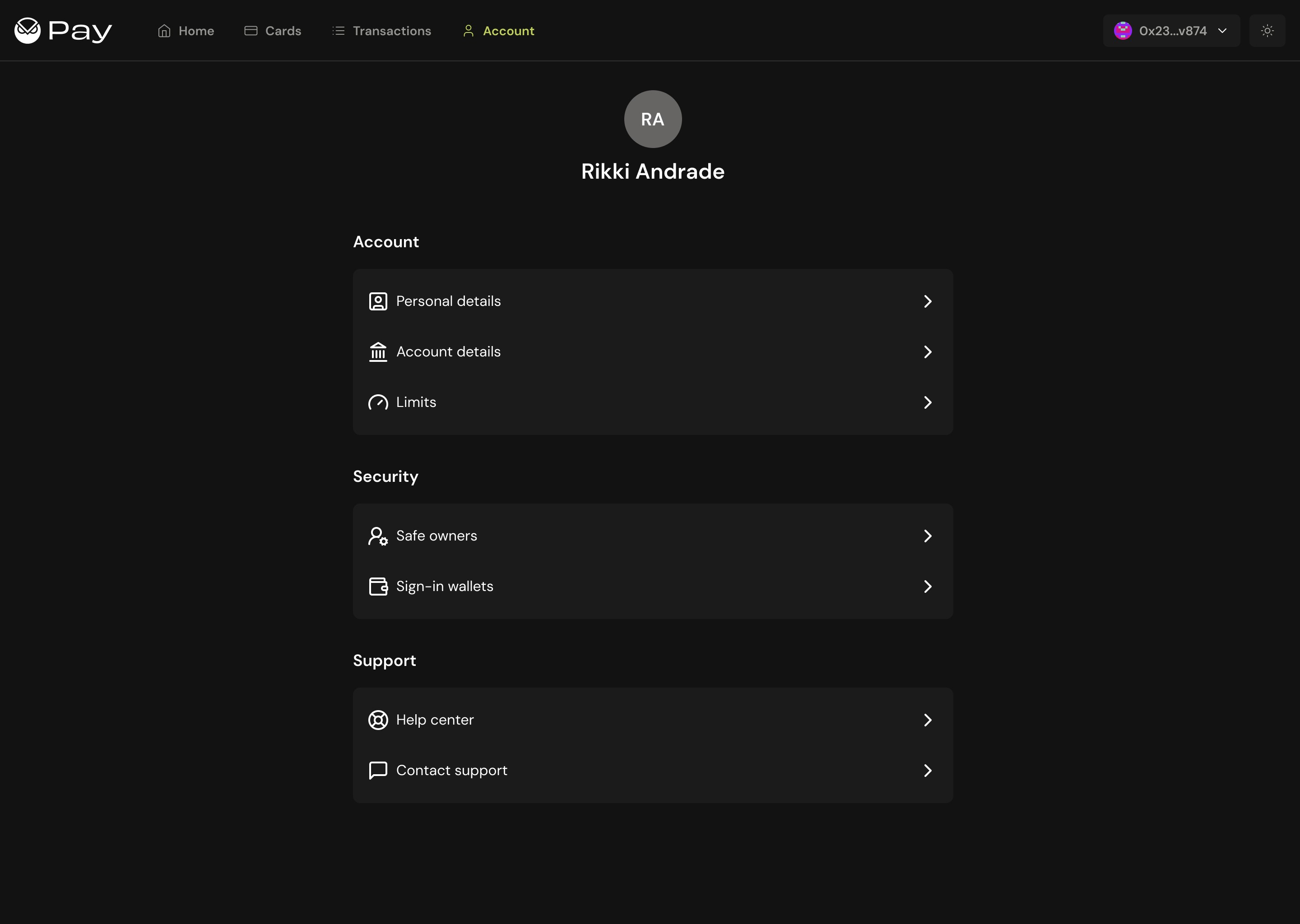Click the Sign-in wallets wallet icon
This screenshot has height=924, width=1300.
(378, 586)
